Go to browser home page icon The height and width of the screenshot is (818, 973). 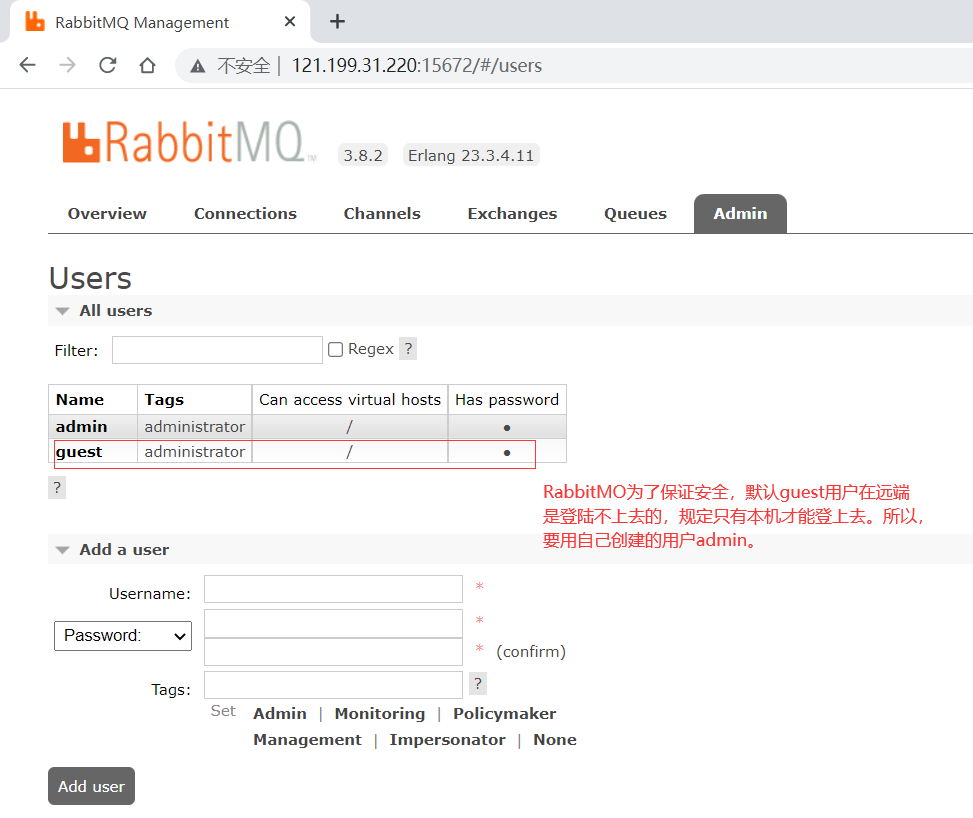click(148, 65)
